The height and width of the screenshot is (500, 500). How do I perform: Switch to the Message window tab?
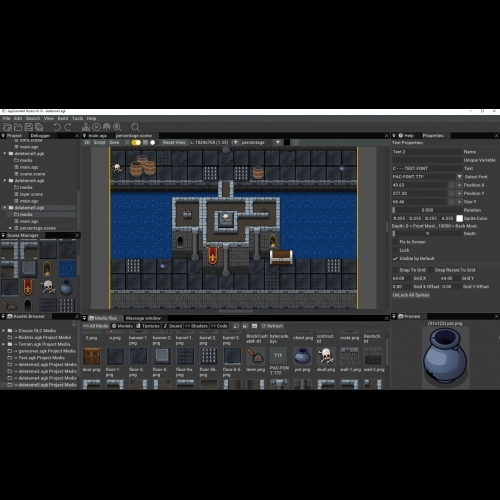point(143,318)
